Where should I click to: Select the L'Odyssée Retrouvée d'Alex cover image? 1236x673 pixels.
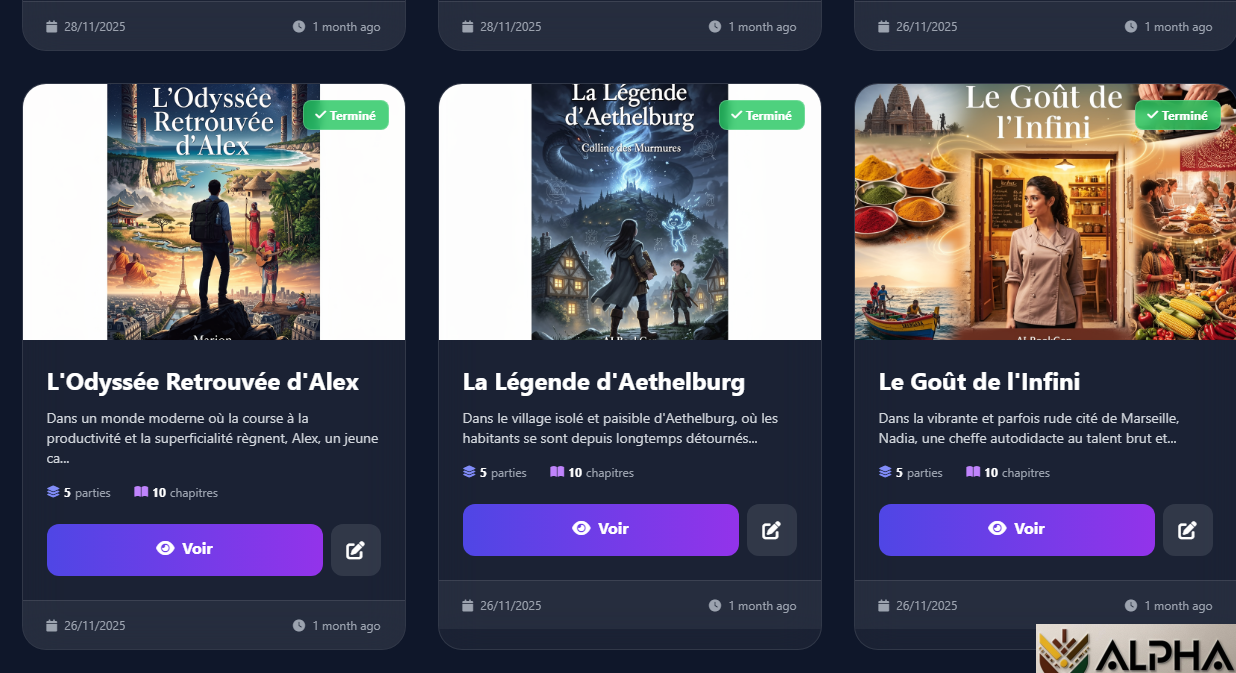[x=214, y=212]
